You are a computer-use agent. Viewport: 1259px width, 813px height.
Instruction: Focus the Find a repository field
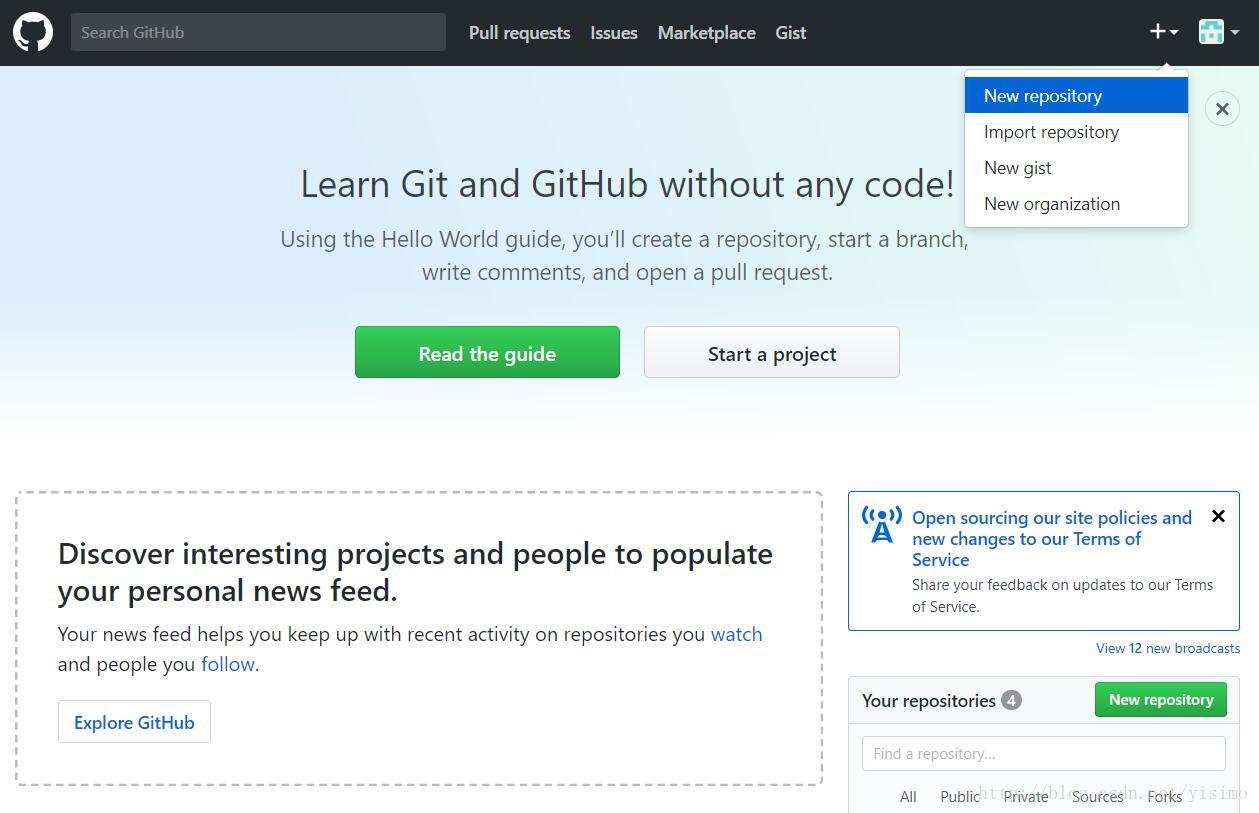tap(1044, 753)
